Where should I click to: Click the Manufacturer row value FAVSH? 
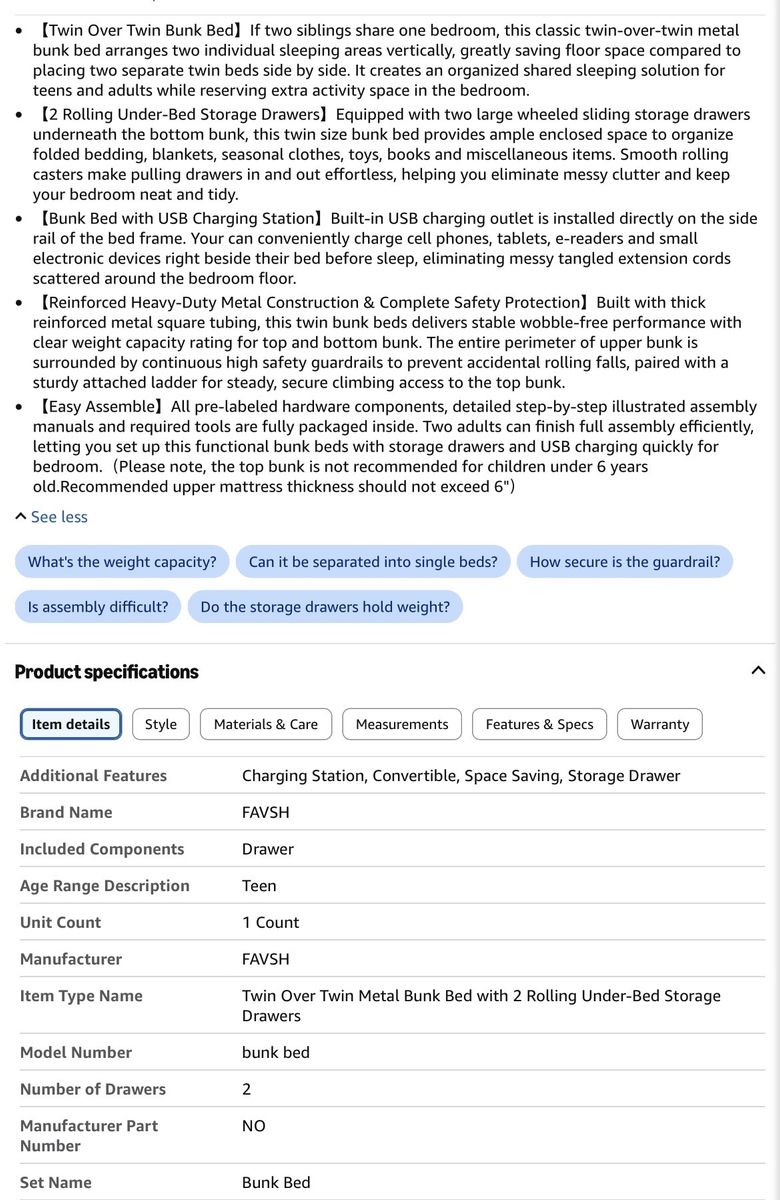point(266,959)
